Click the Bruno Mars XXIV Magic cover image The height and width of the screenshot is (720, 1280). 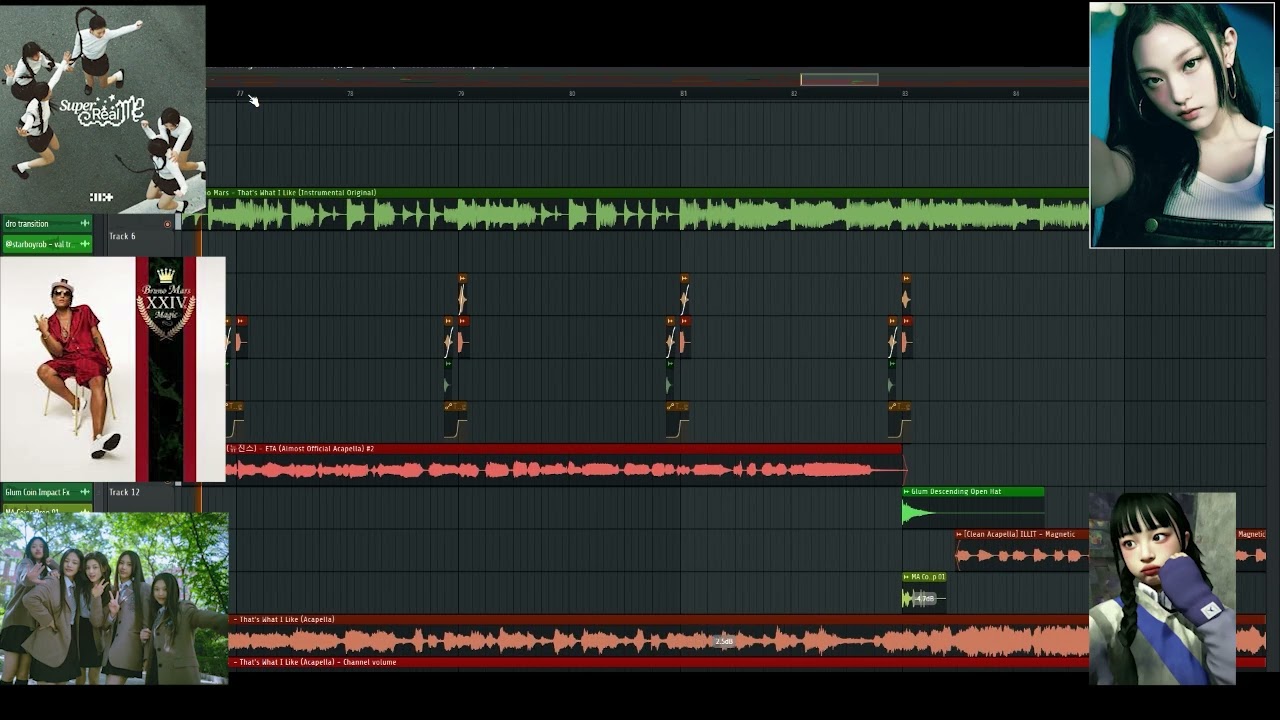[113, 369]
